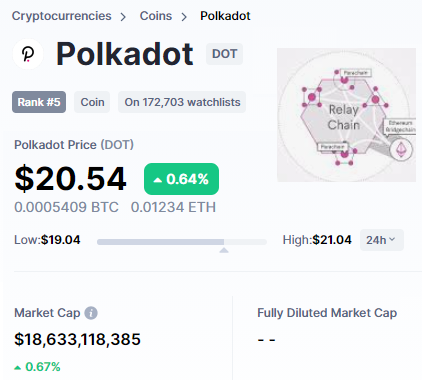Screen dimensions: 422x381
Task: Click the market cap green up arrow
Action: (18, 368)
